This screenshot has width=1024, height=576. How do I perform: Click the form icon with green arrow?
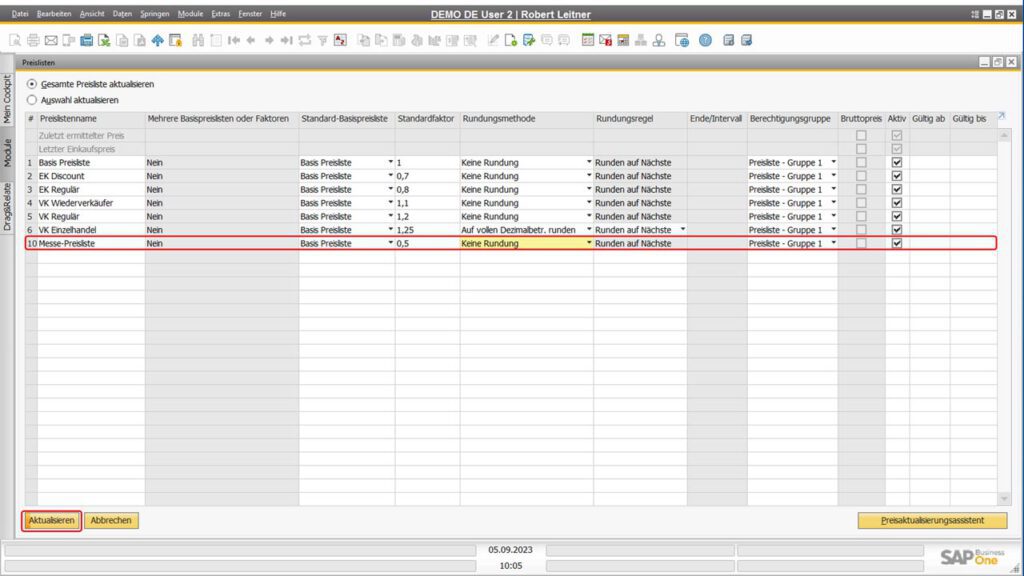pyautogui.click(x=528, y=40)
